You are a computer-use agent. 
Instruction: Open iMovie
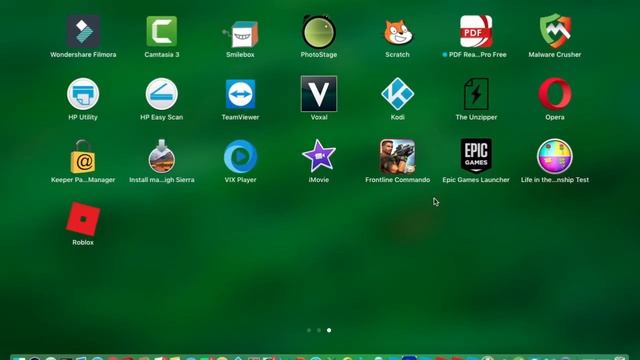pyautogui.click(x=319, y=156)
